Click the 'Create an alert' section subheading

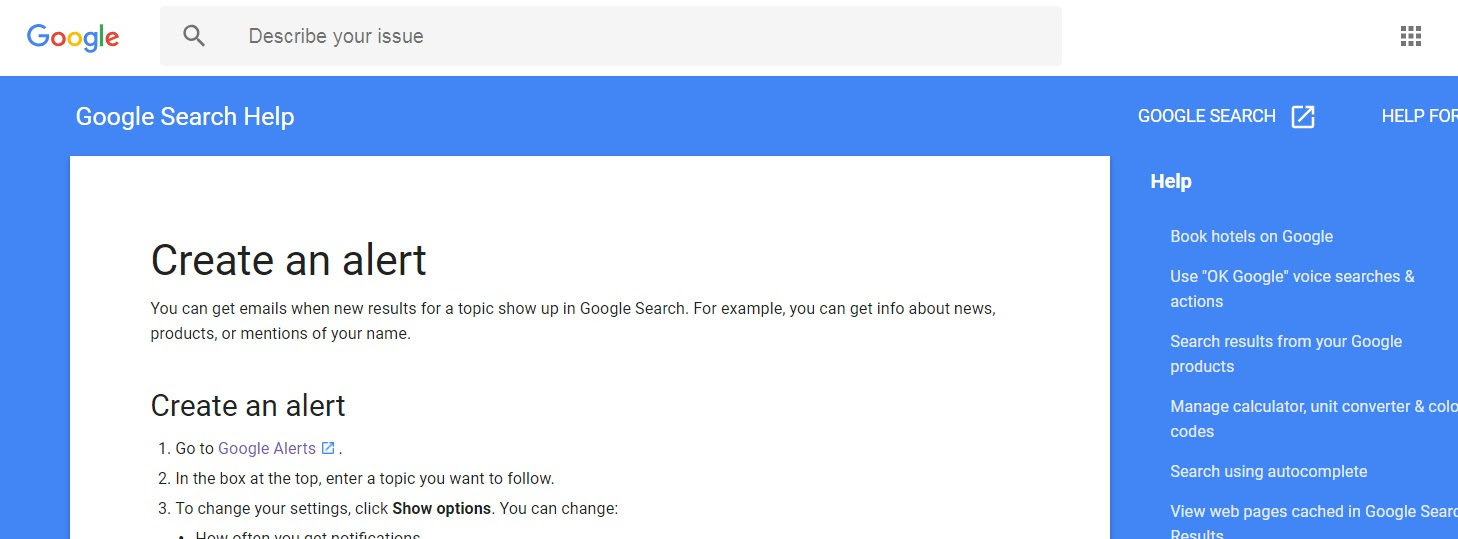247,405
